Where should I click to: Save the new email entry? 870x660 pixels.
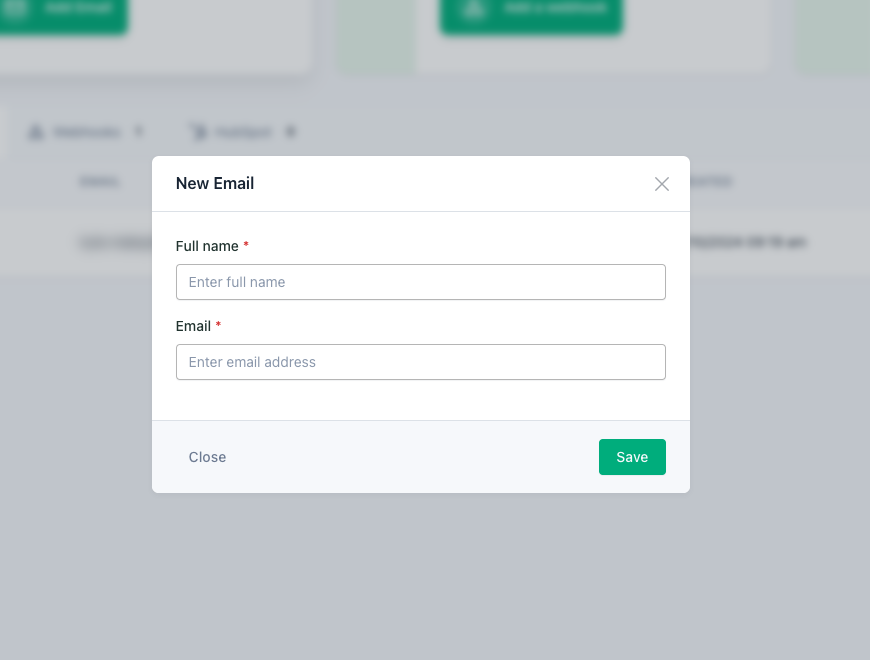pyautogui.click(x=632, y=457)
